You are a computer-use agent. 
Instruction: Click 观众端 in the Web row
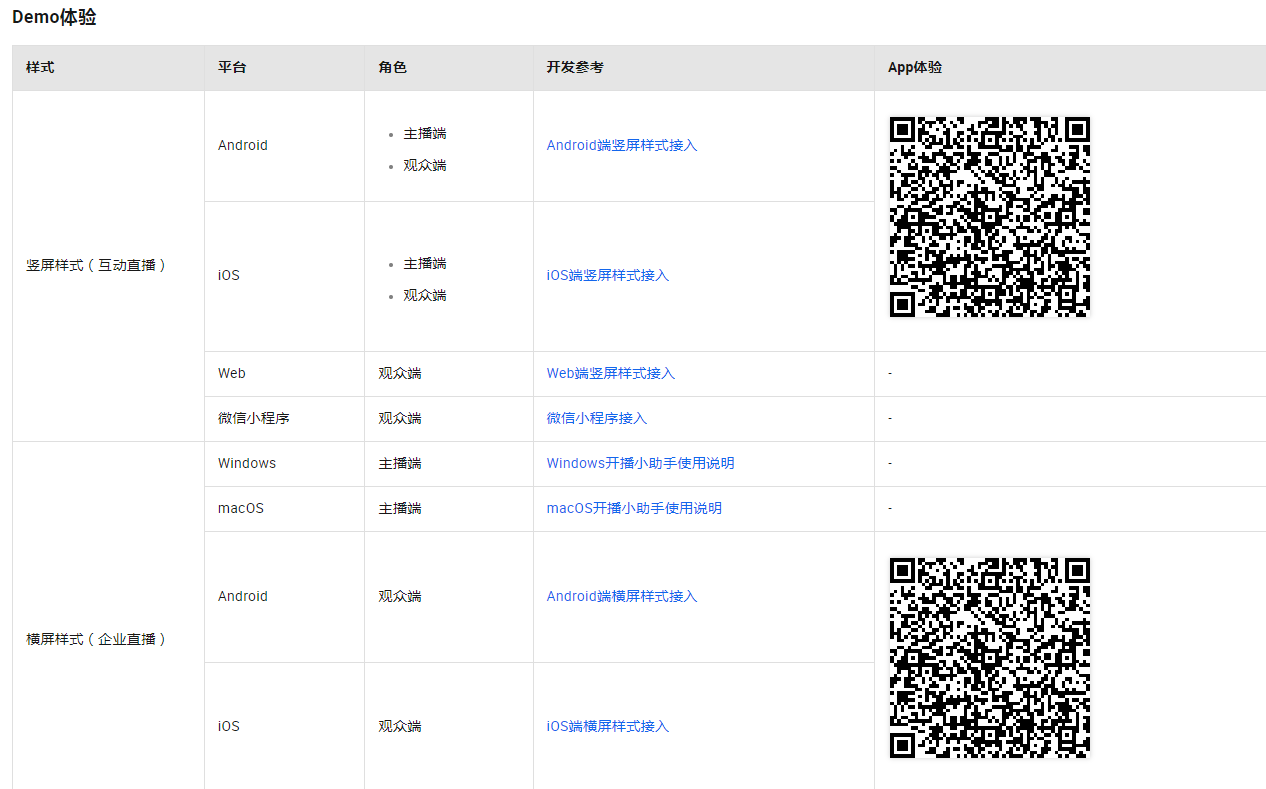400,373
